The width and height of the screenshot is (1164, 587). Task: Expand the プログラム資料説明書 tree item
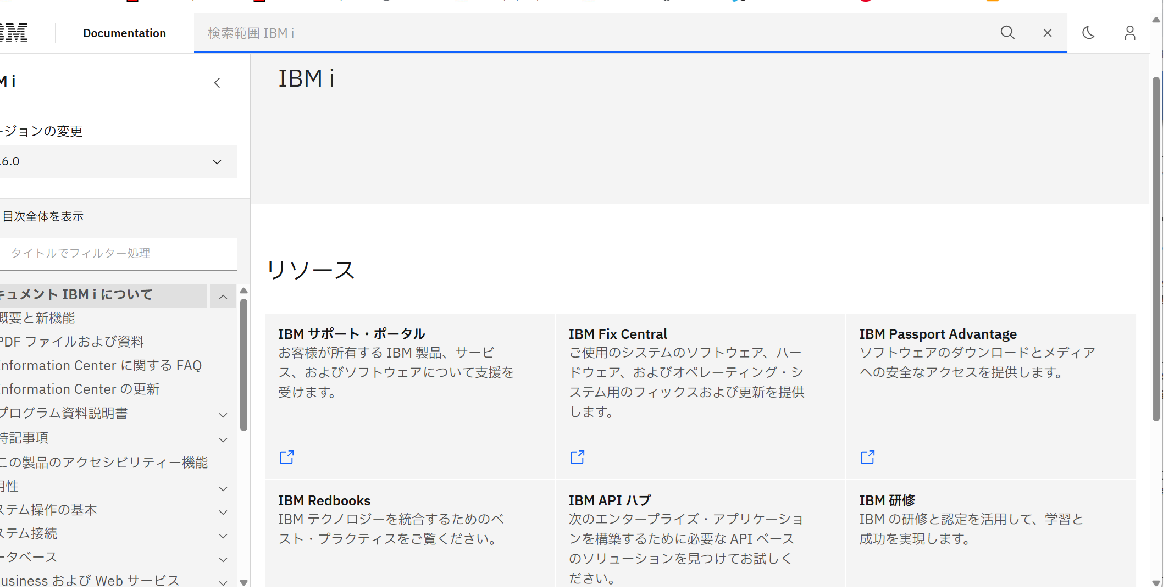pos(223,415)
